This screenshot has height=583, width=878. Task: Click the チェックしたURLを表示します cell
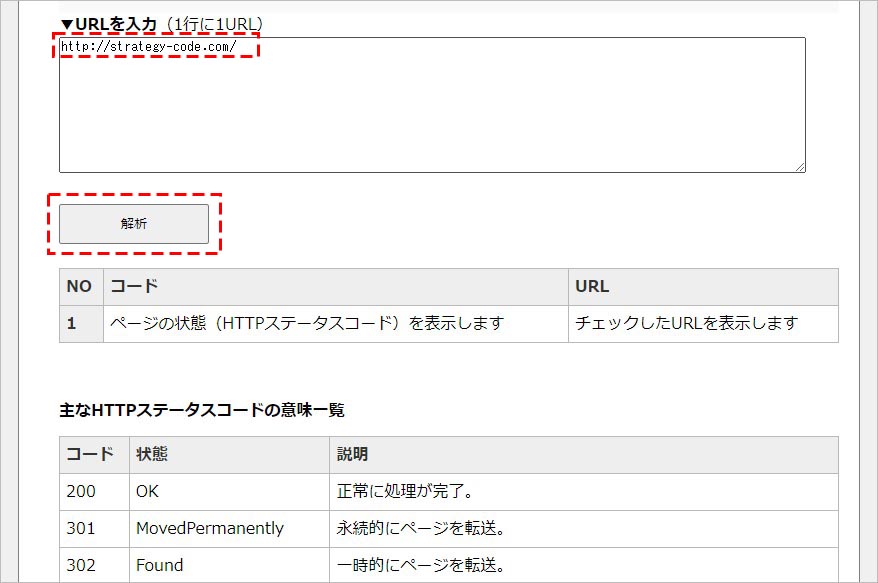tap(687, 324)
